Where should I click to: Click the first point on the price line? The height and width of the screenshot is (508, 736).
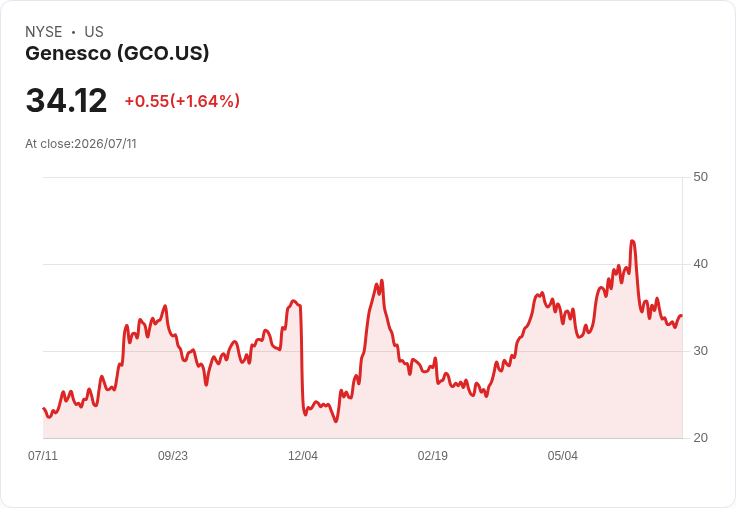pos(44,408)
